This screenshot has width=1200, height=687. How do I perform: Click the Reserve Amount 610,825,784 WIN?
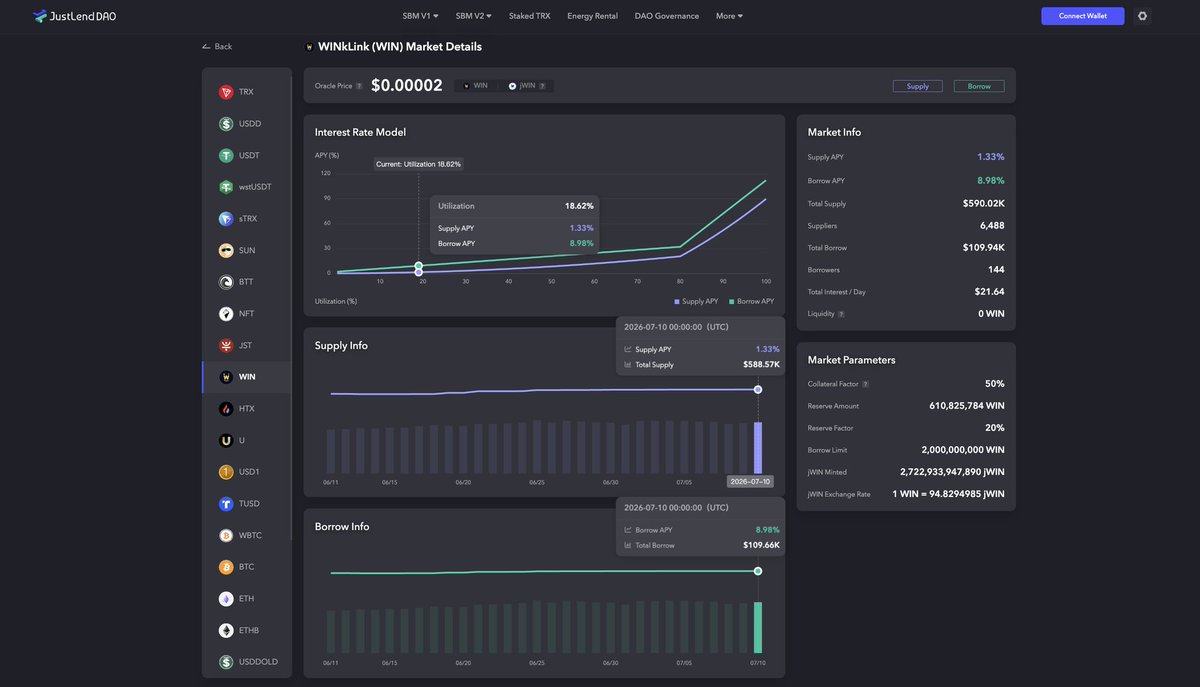(967, 406)
